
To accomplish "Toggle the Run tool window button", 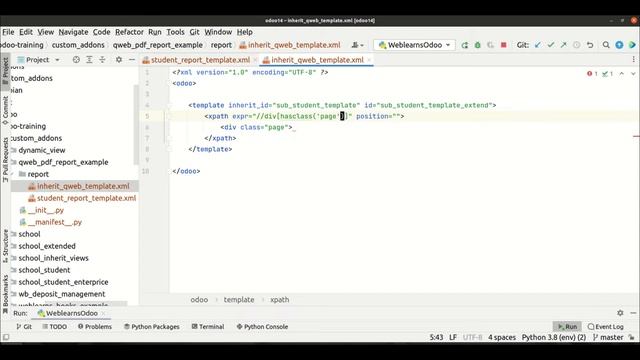I will (567, 327).
